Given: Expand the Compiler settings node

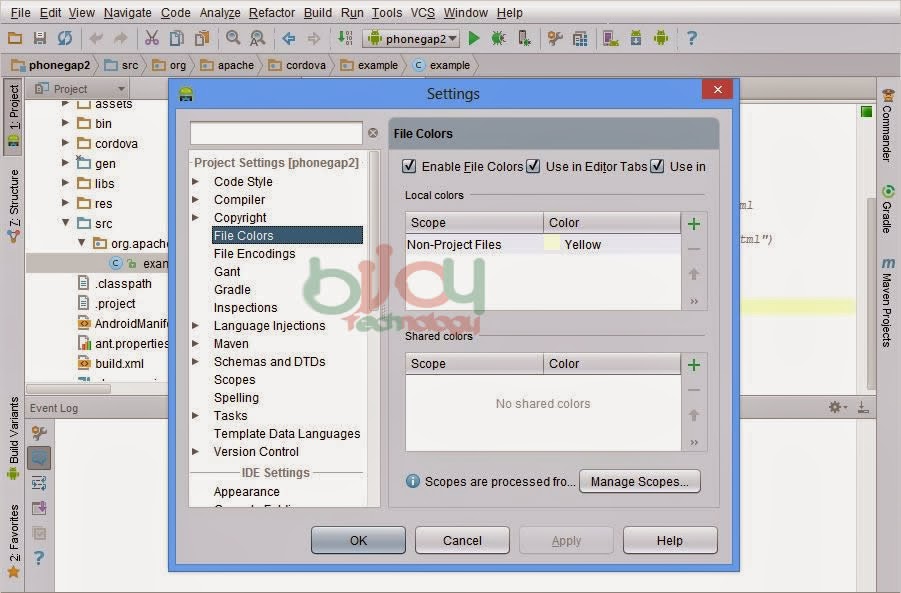Looking at the screenshot, I should pyautogui.click(x=195, y=199).
